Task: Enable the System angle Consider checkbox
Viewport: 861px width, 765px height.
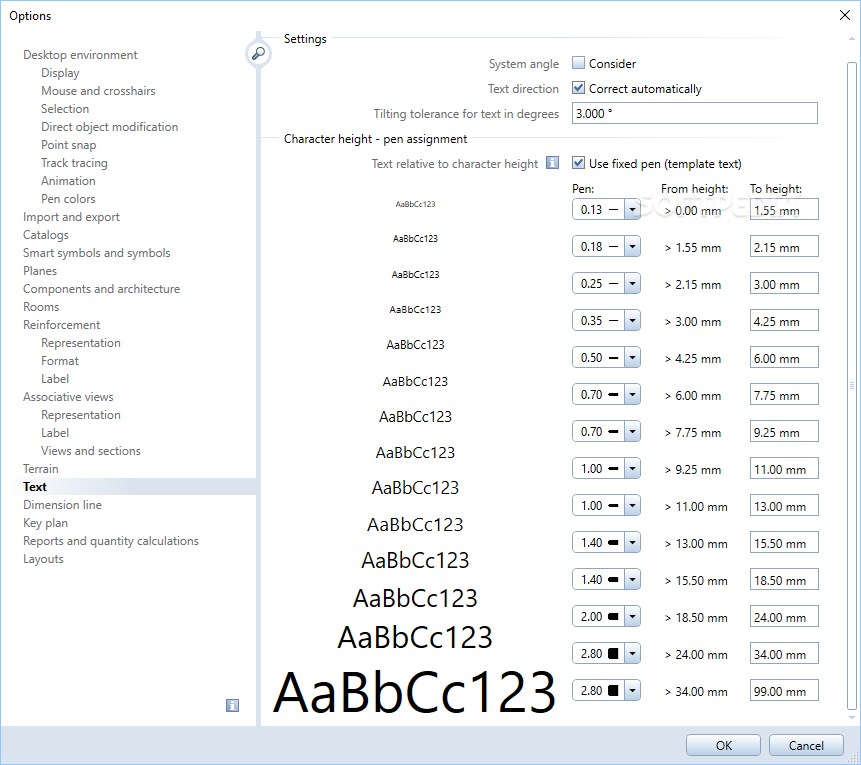Action: [578, 63]
